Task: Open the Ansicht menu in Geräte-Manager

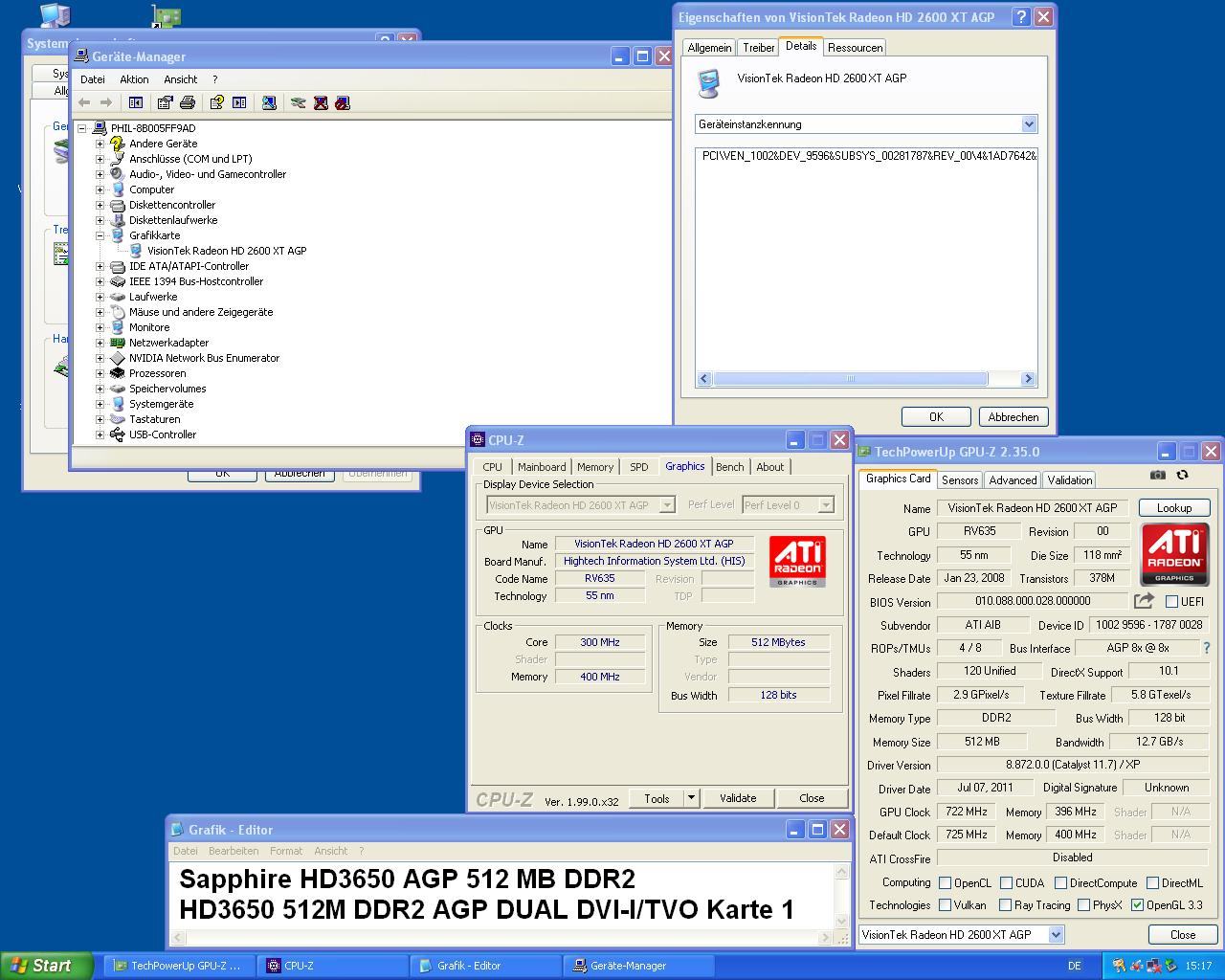Action: coord(180,79)
